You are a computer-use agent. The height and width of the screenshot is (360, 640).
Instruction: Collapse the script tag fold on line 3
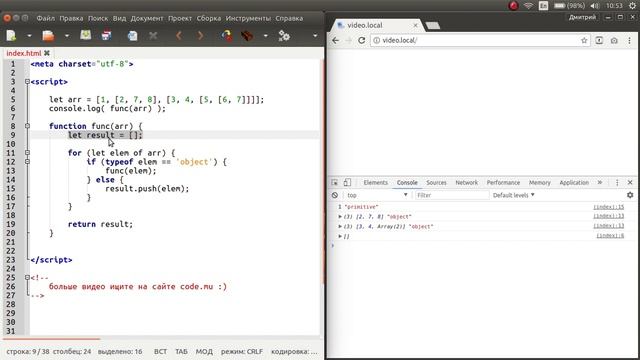[27, 82]
